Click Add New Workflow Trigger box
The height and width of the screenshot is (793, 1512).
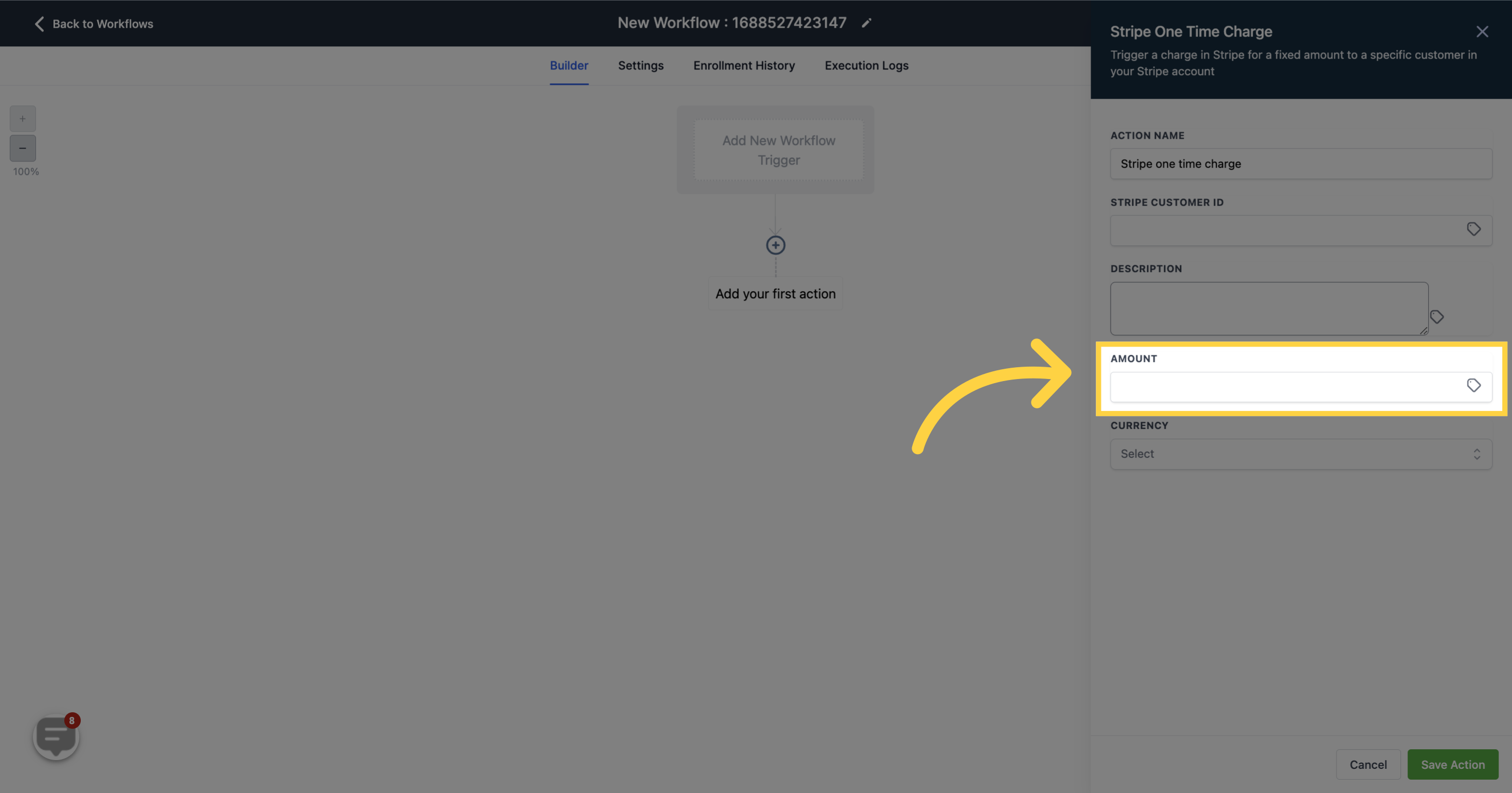(x=778, y=150)
